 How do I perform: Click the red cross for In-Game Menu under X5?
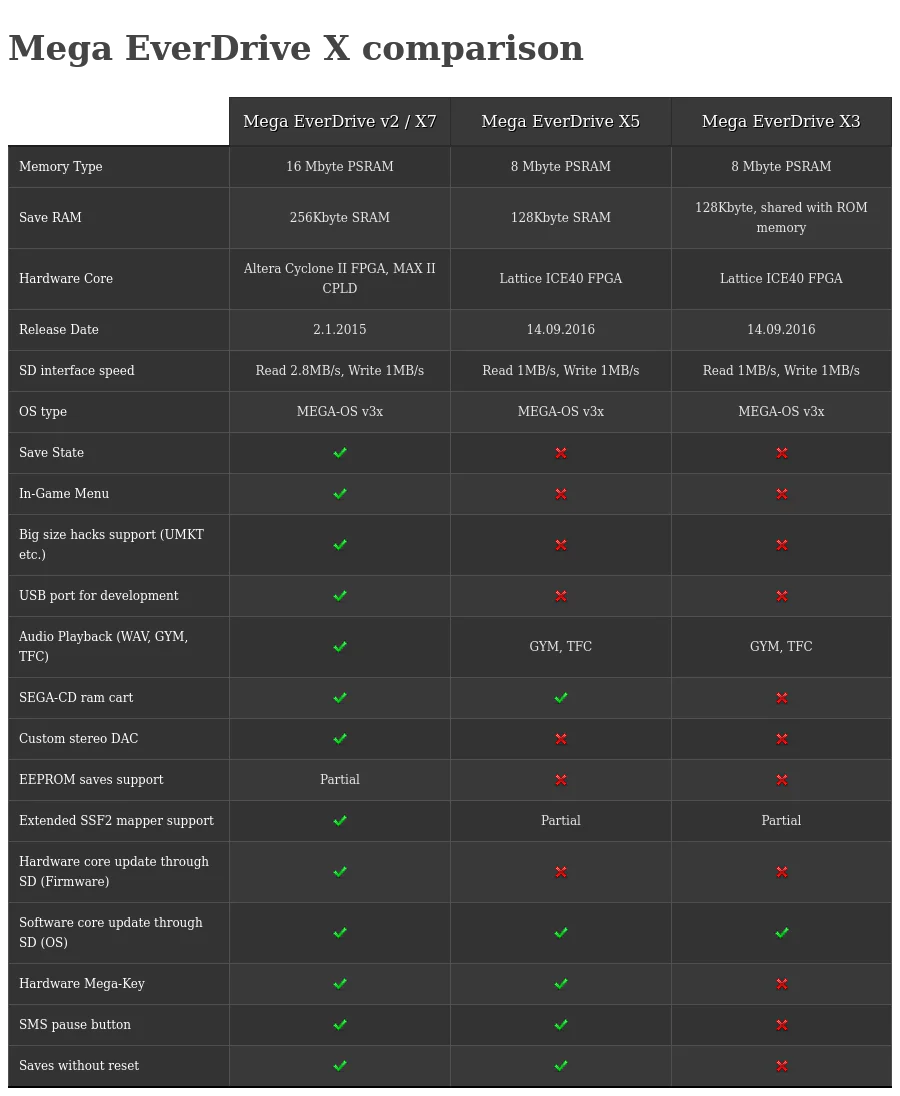point(561,494)
